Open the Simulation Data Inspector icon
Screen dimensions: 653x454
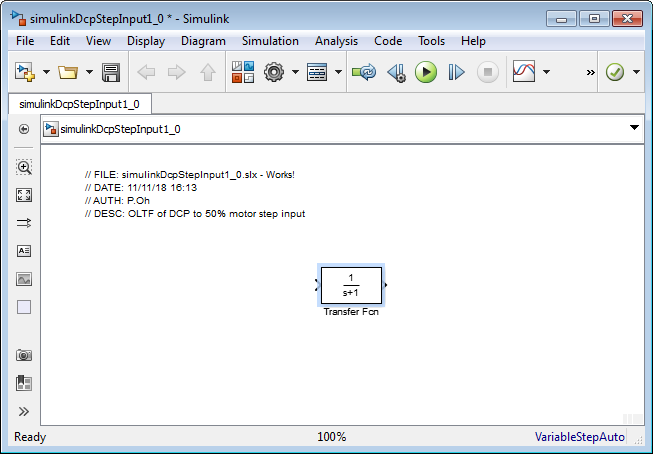coord(524,72)
